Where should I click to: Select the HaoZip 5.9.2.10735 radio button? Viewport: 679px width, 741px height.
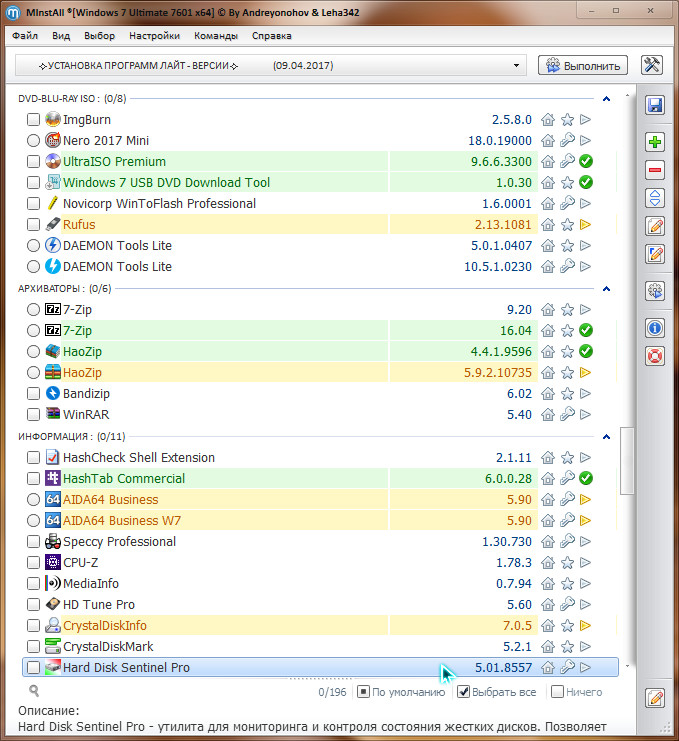tap(33, 372)
